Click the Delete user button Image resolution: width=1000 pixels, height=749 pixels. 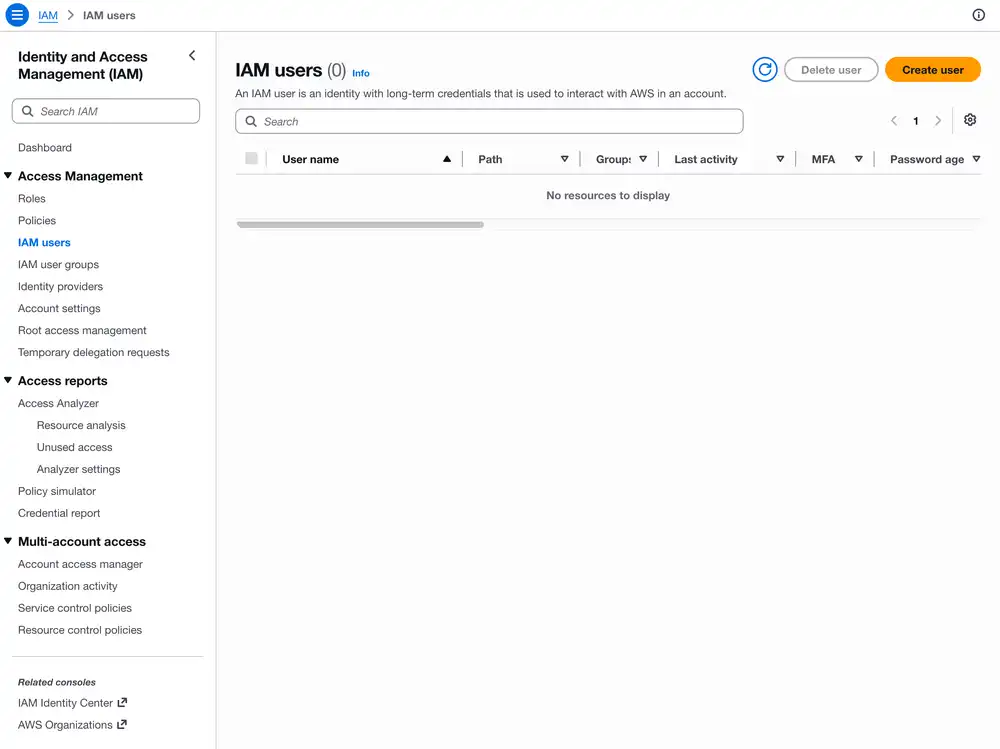click(x=831, y=70)
